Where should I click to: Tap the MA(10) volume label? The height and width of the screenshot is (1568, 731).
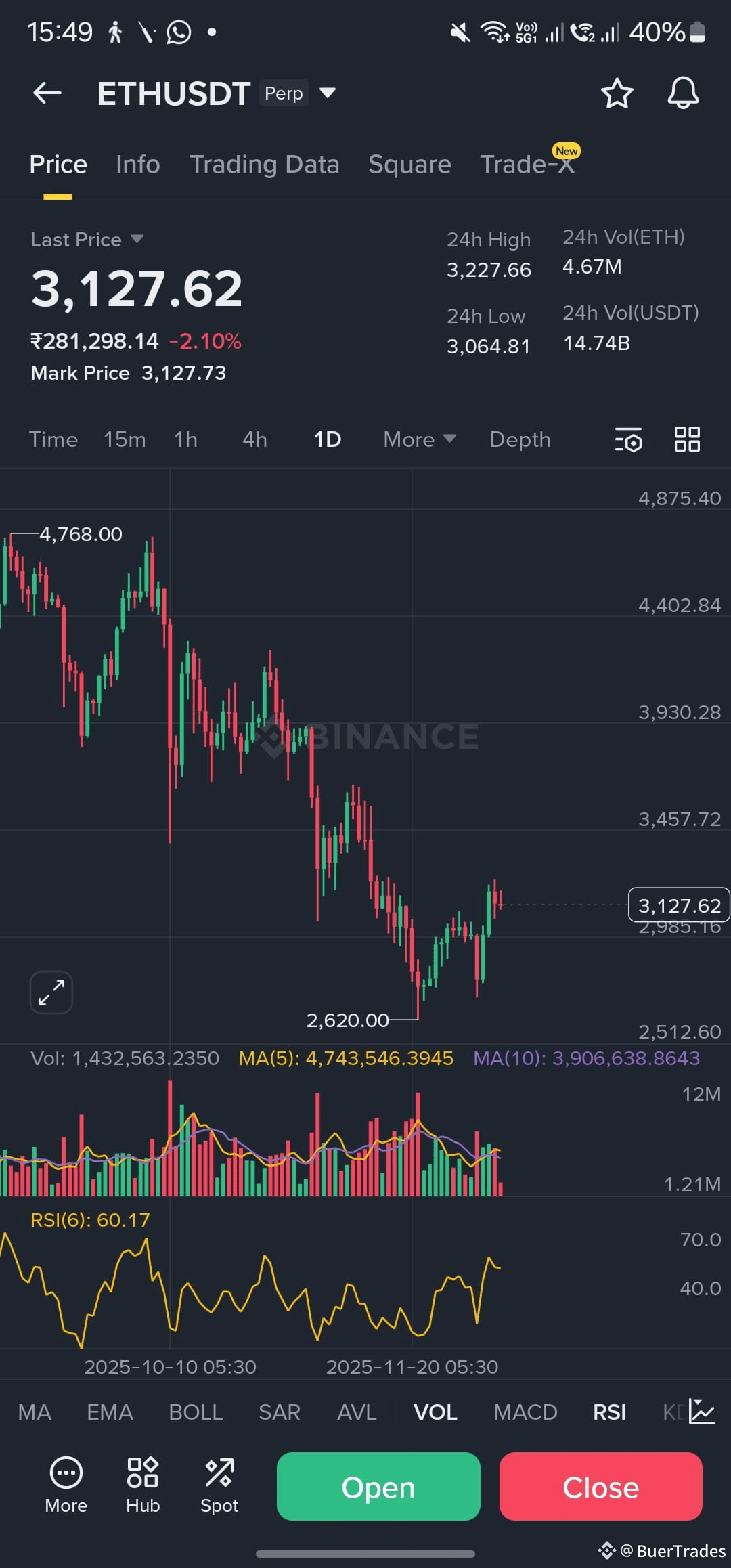[x=586, y=1058]
